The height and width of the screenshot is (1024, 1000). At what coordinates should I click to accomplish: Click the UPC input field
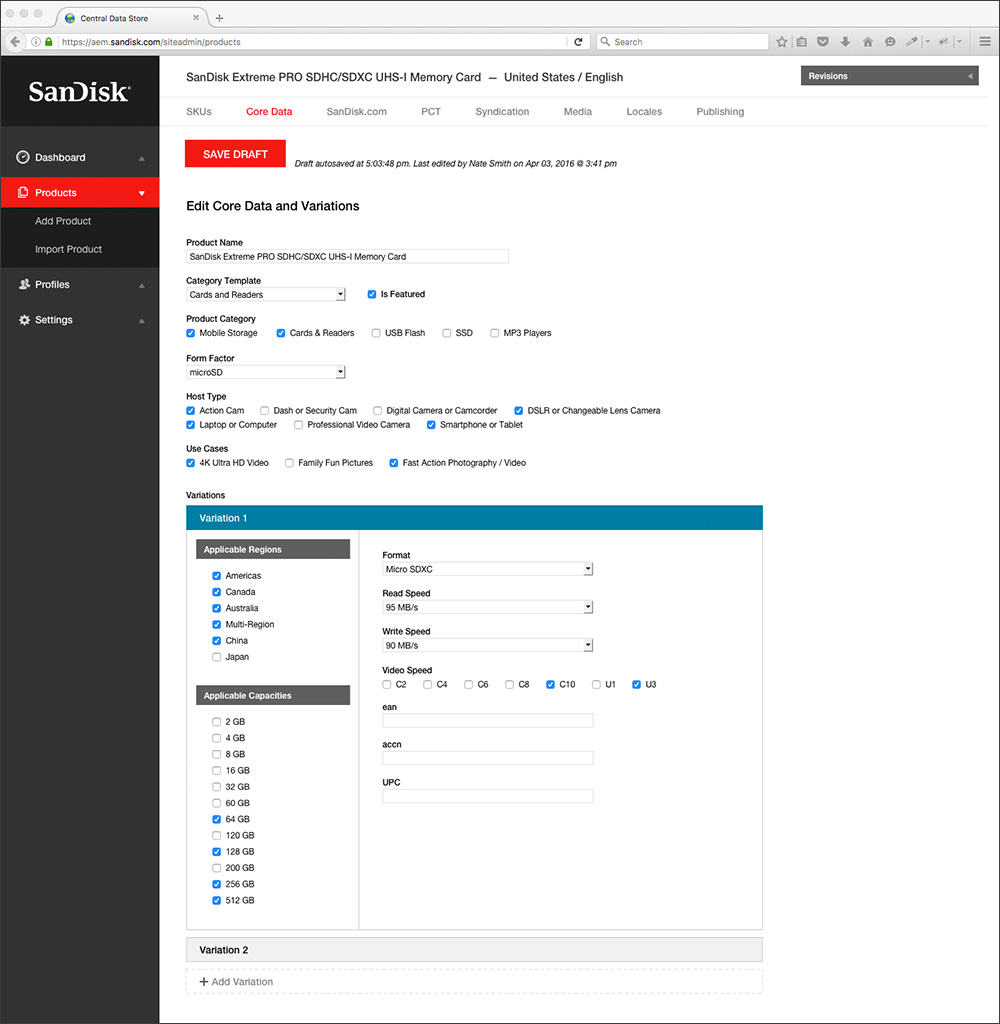click(x=487, y=796)
